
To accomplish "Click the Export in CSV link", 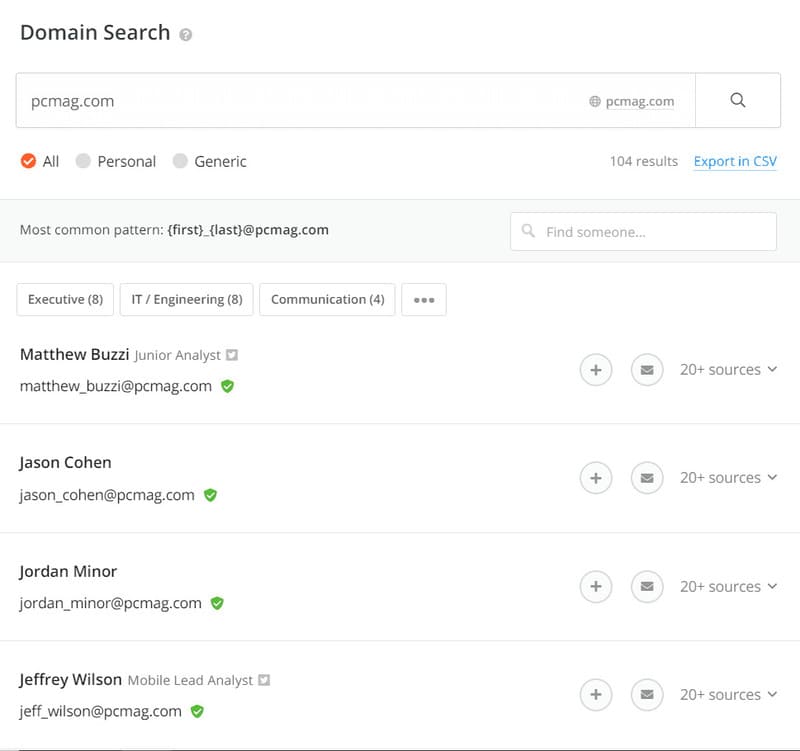I will tap(735, 161).
